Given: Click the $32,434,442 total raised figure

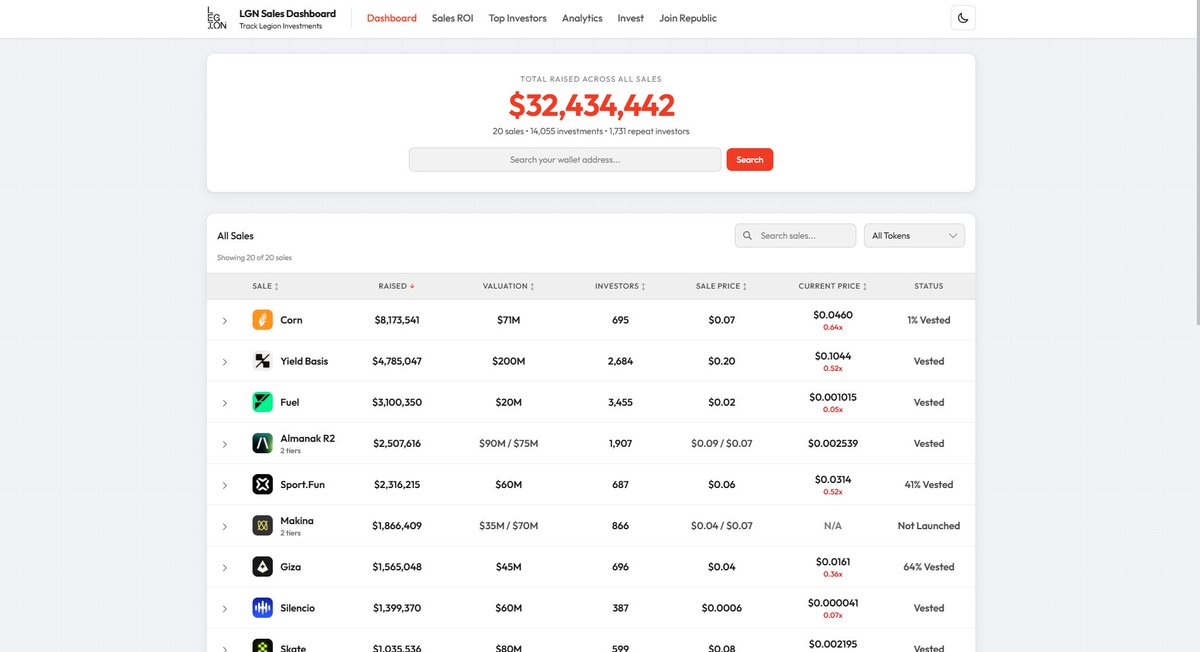Looking at the screenshot, I should tap(591, 104).
